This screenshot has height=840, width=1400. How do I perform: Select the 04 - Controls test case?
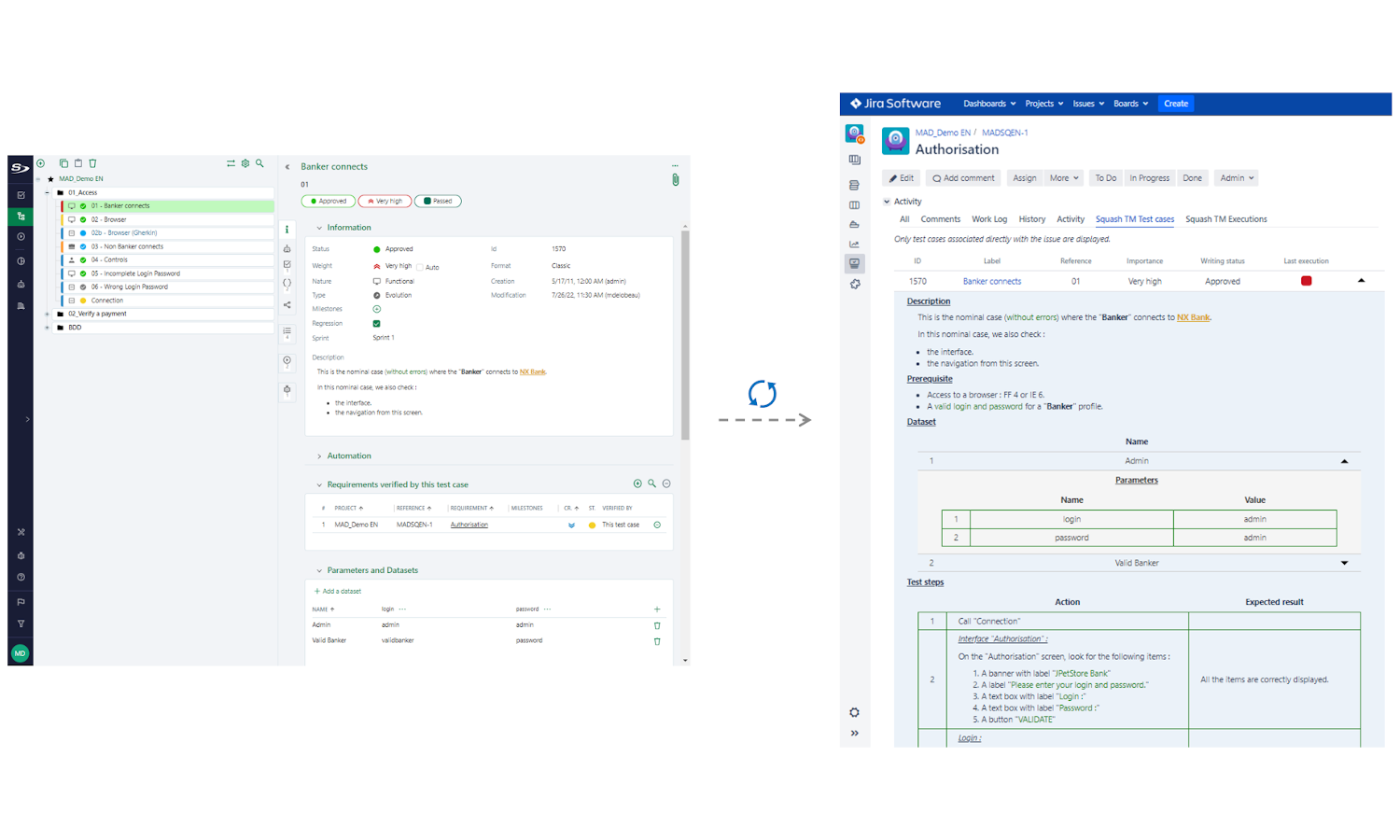(109, 260)
